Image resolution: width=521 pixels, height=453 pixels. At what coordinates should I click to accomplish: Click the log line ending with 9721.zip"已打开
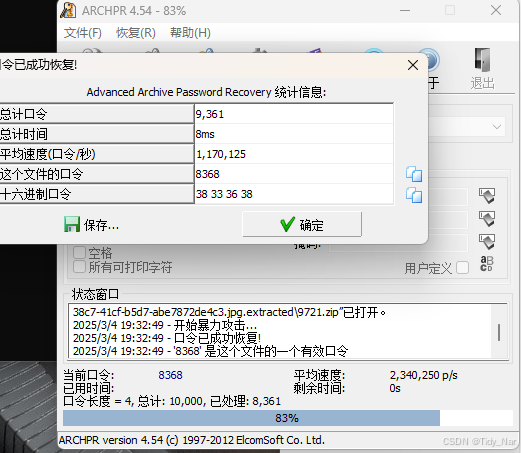pos(229,312)
